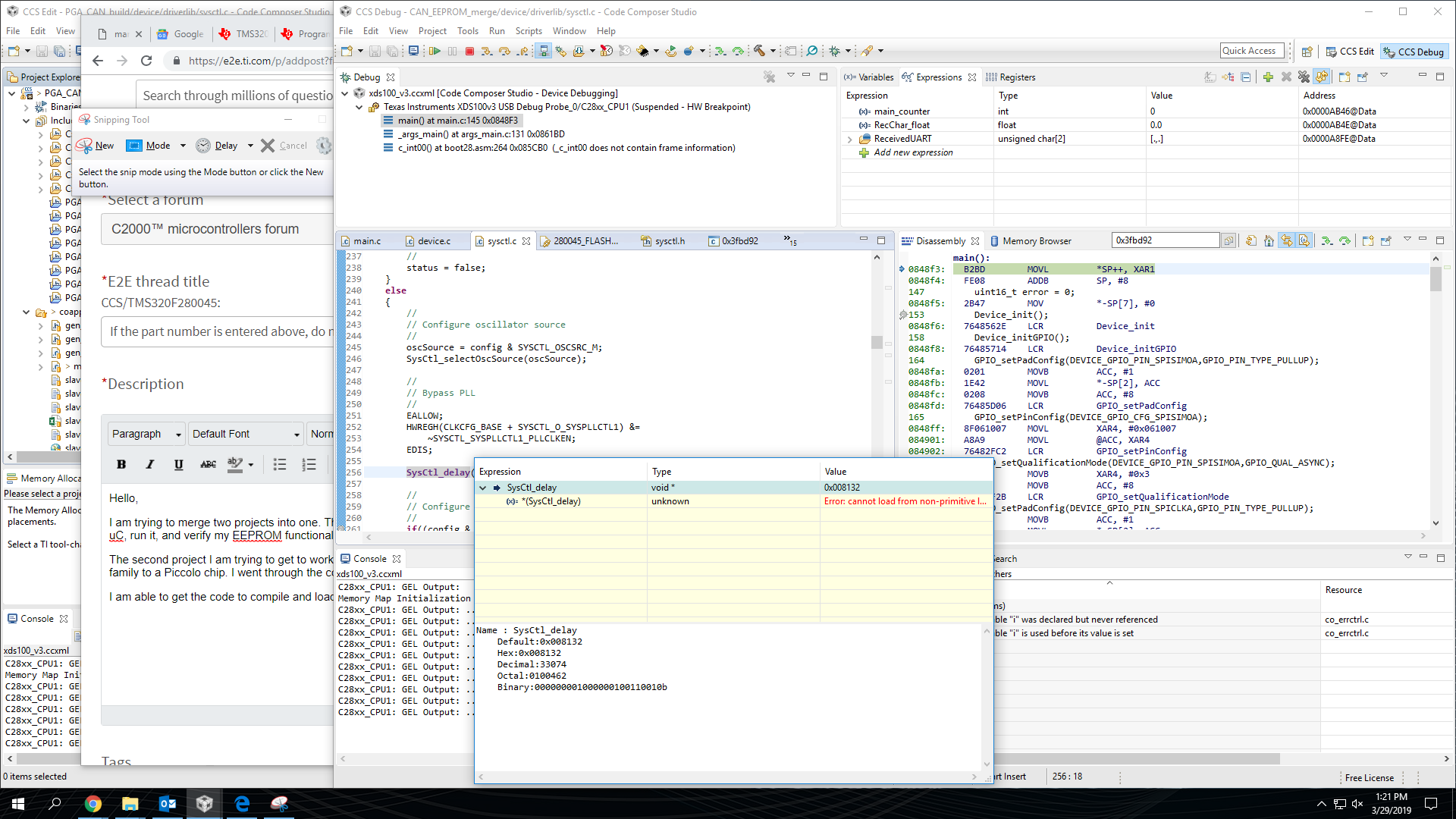The width and height of the screenshot is (1456, 819).
Task: Open the Build hammer dropdown arrow
Action: pos(773,51)
